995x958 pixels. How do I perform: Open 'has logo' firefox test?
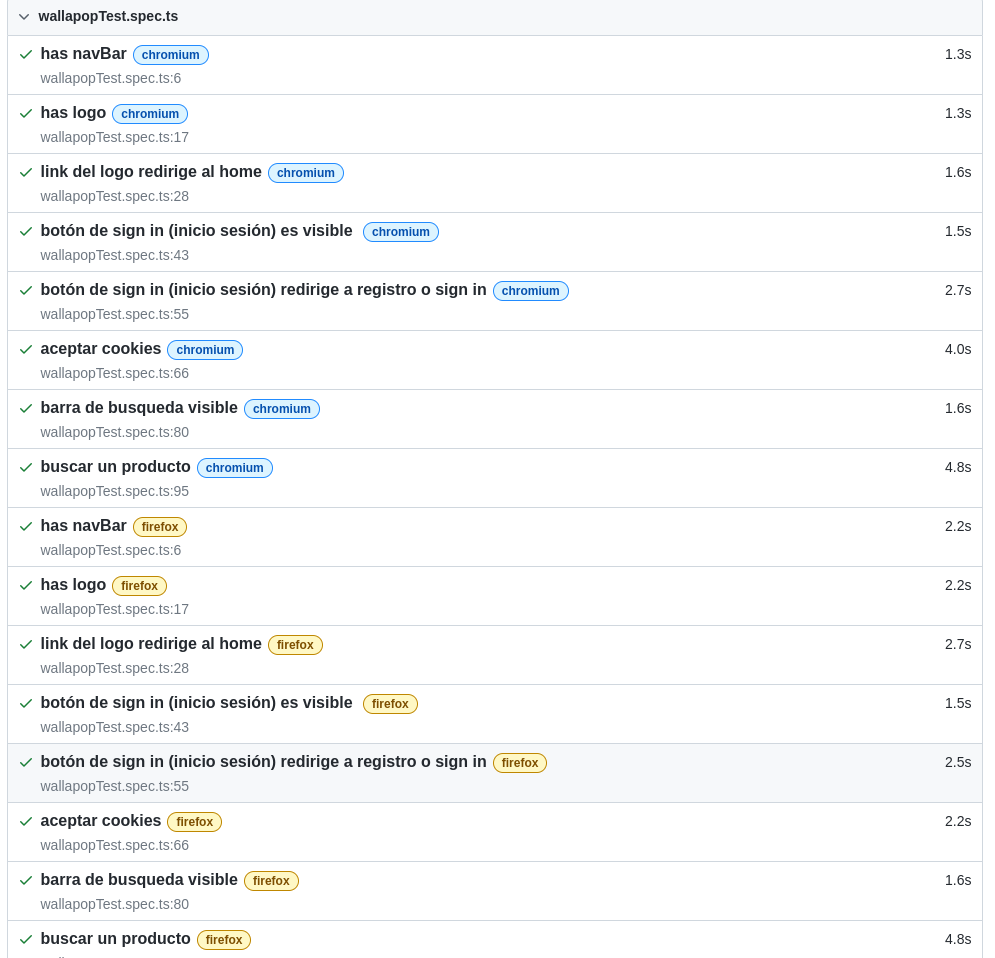point(73,585)
